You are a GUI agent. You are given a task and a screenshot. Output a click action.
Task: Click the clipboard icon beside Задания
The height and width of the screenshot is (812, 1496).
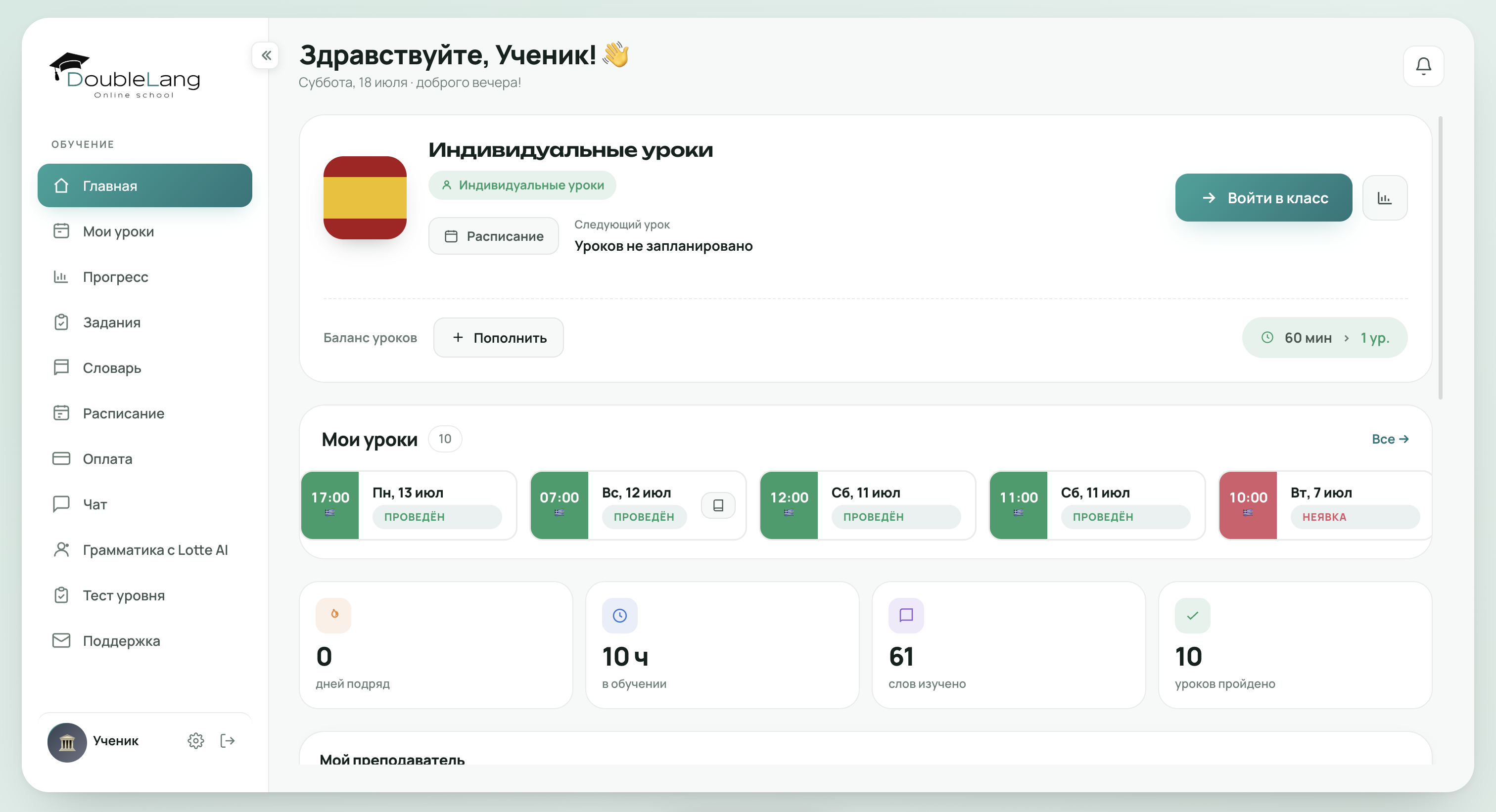pos(61,322)
